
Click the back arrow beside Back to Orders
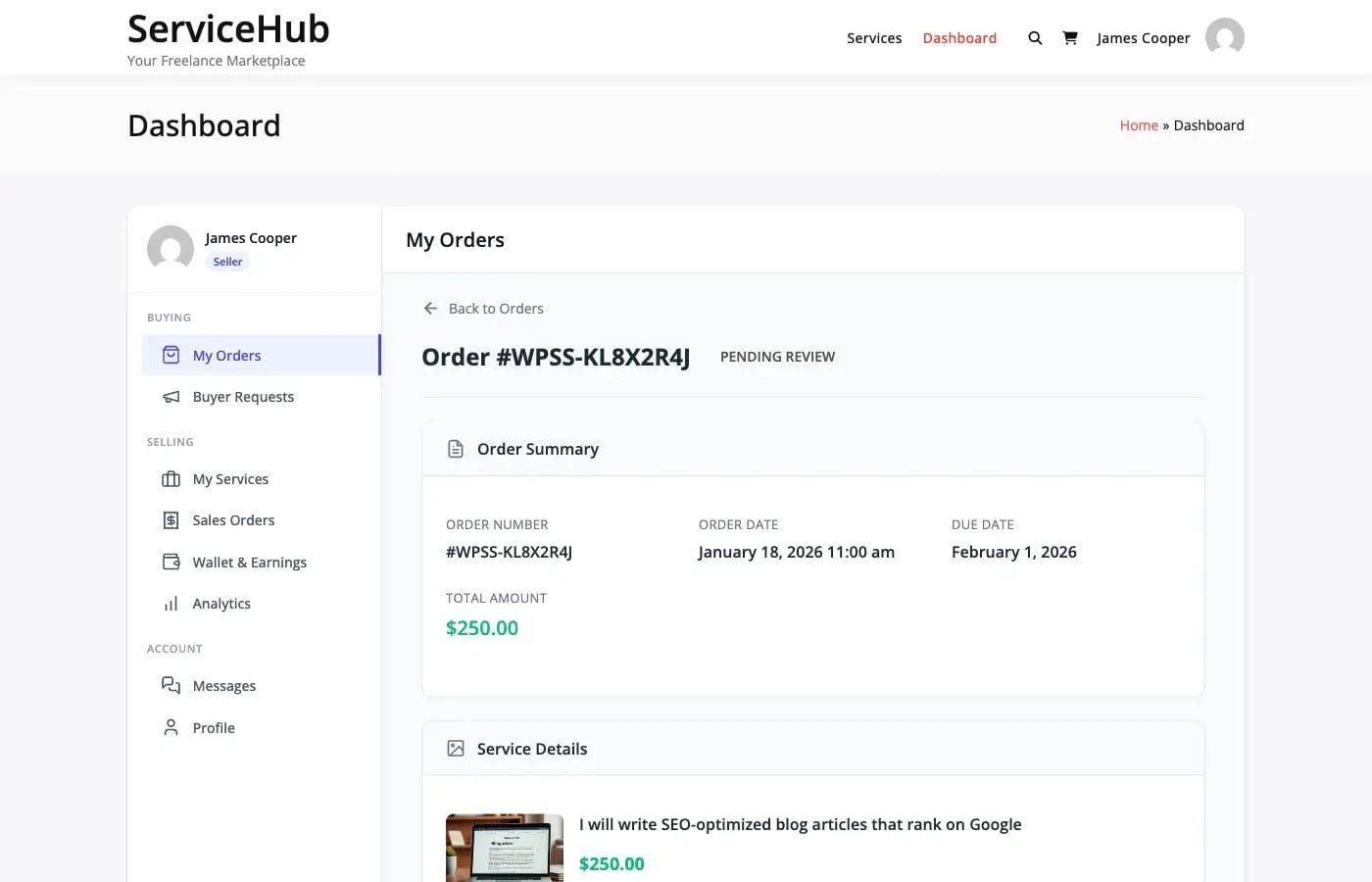click(429, 308)
